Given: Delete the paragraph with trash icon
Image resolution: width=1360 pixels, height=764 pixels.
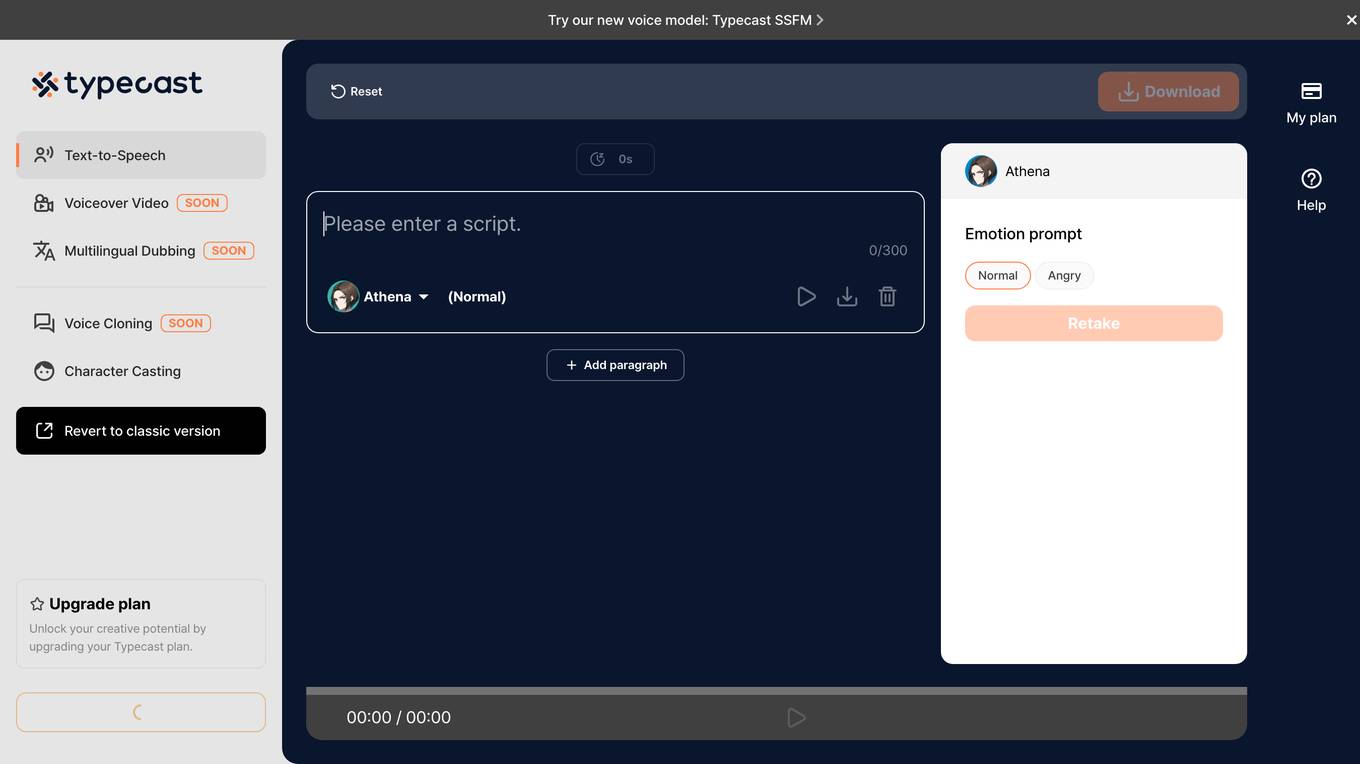Looking at the screenshot, I should pos(887,297).
